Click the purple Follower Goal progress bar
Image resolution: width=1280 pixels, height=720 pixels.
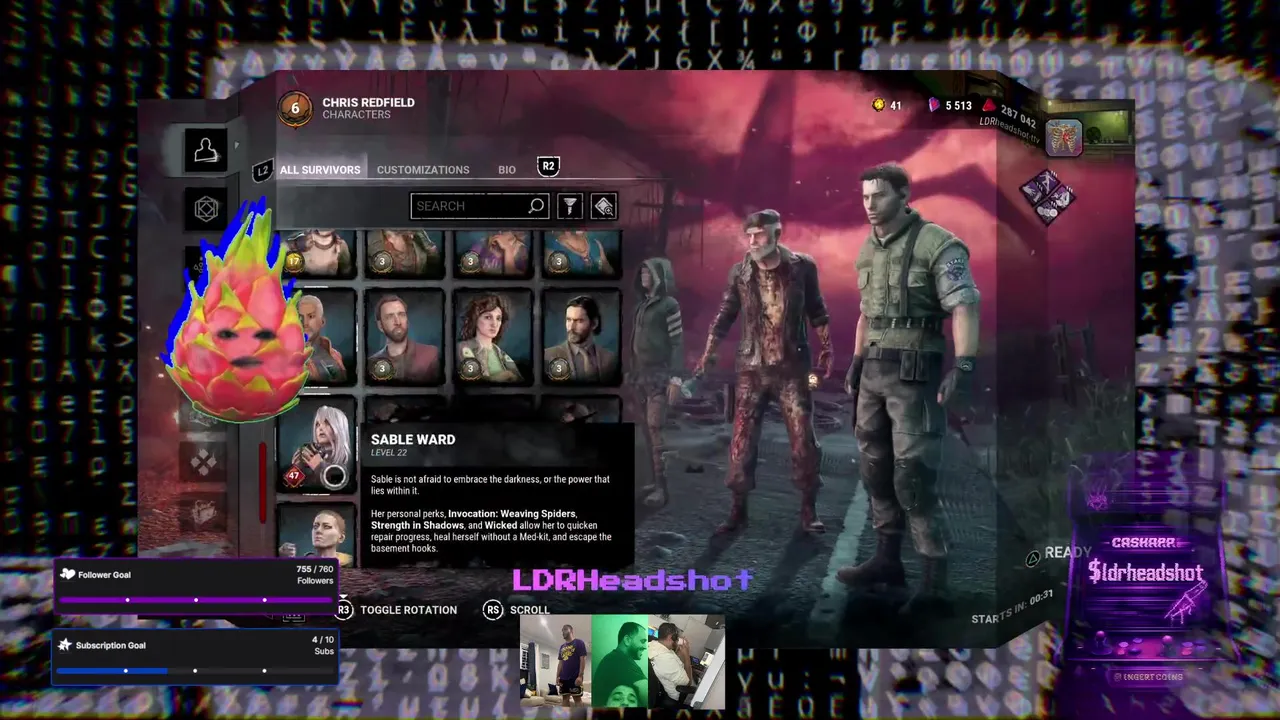click(195, 600)
